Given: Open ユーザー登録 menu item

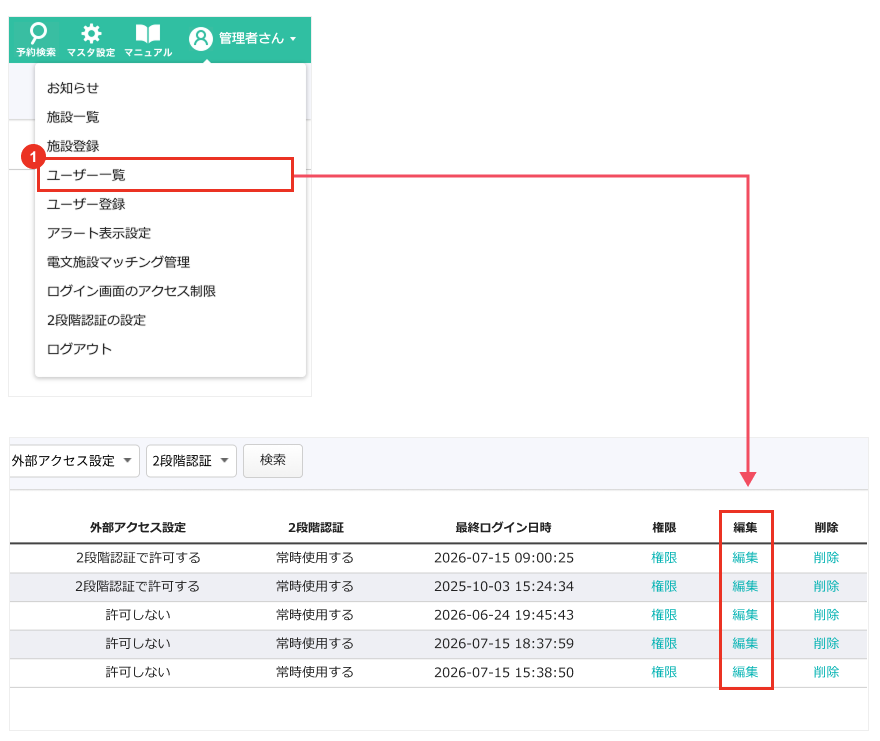Looking at the screenshot, I should 86,204.
